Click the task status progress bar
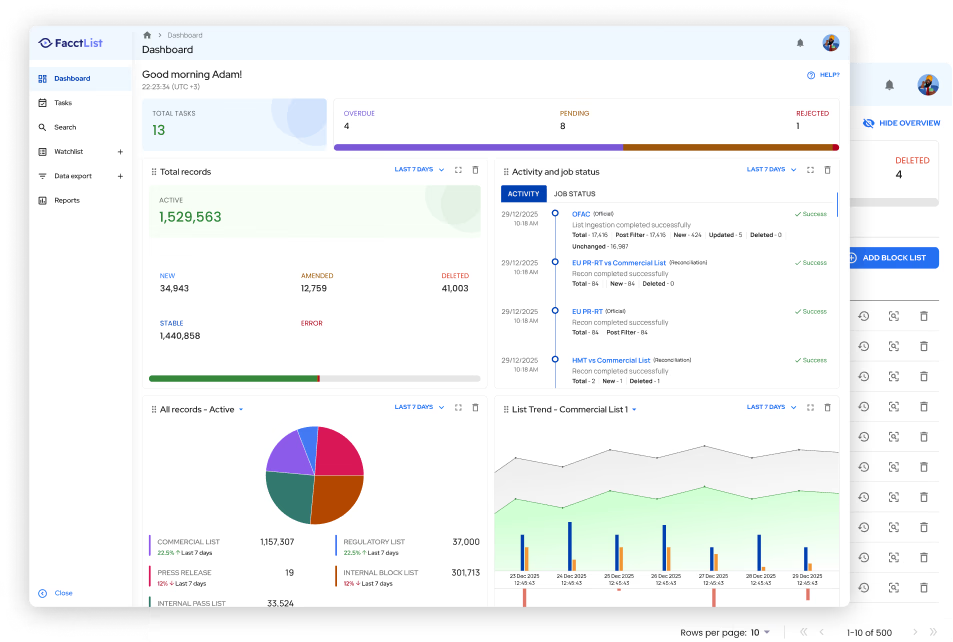953x642 pixels. click(x=586, y=146)
